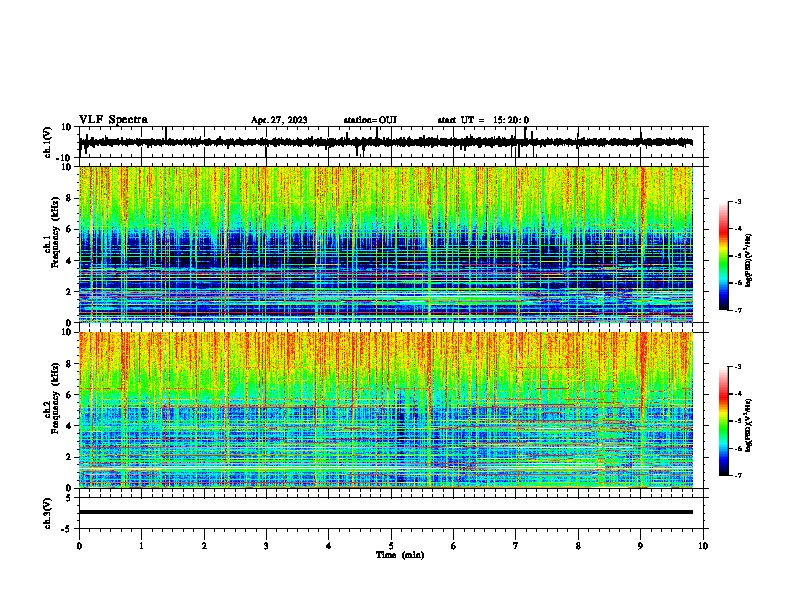Click the "VLF Spectra" plot title
The image size is (792, 612).
[x=113, y=120]
